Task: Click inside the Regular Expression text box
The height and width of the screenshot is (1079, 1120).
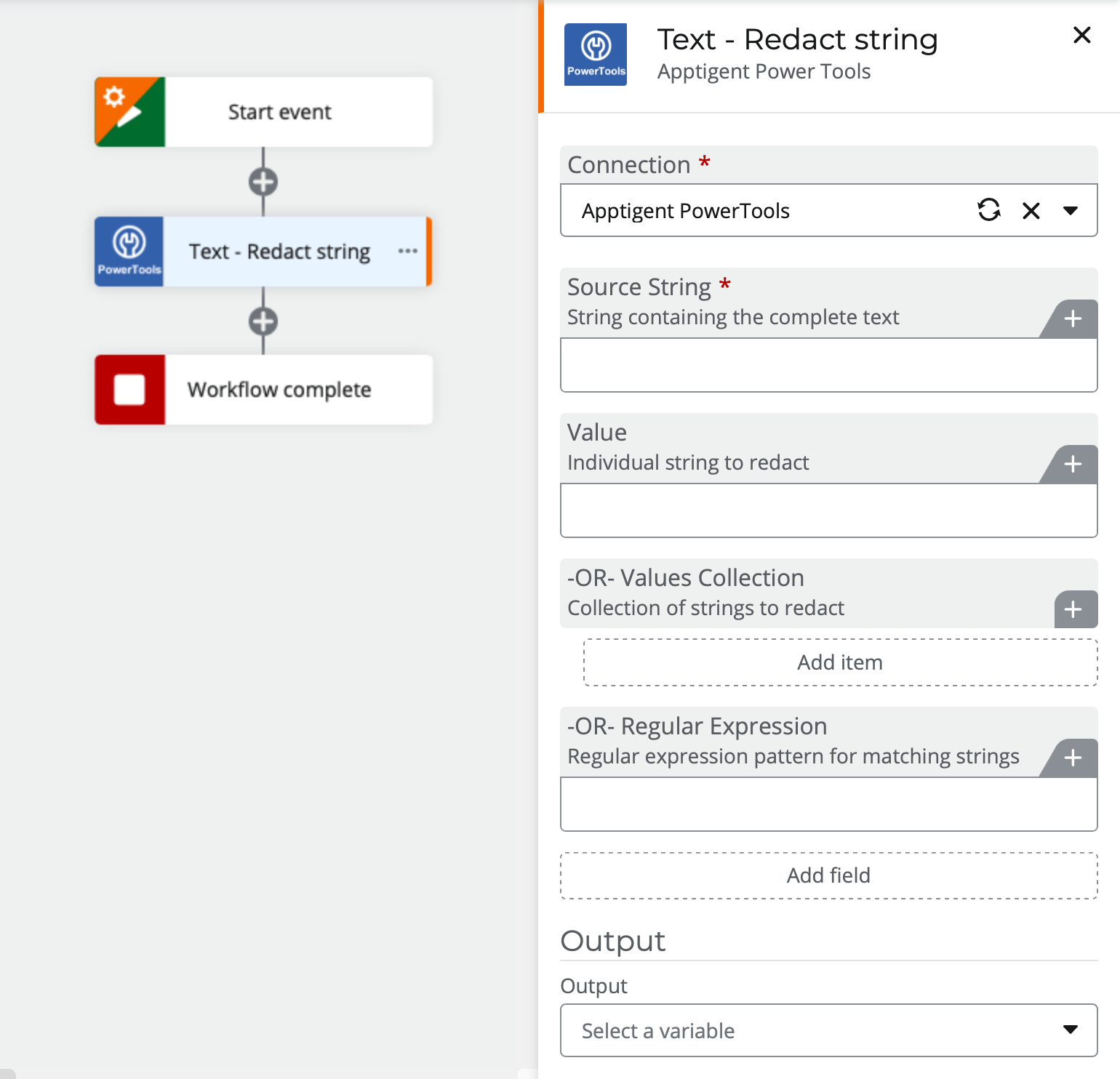Action: tap(828, 803)
